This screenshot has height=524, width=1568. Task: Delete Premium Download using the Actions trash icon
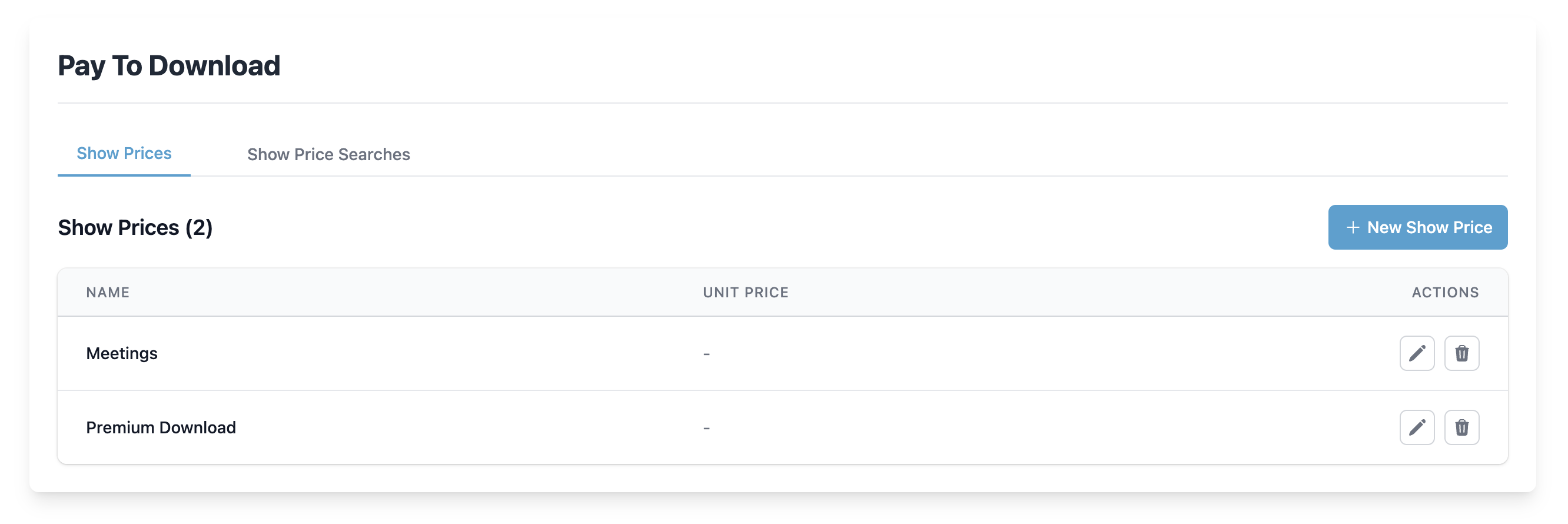(1461, 427)
